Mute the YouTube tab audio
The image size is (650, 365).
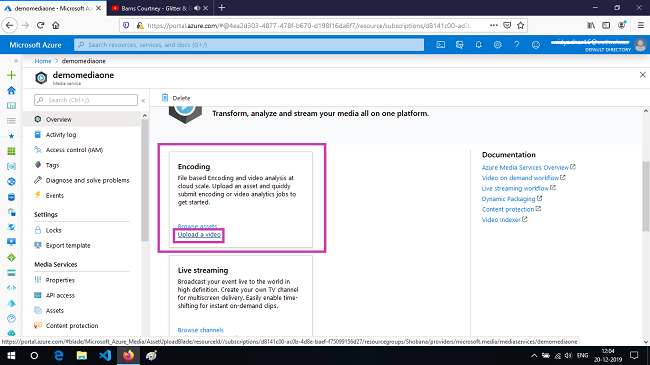click(197, 8)
